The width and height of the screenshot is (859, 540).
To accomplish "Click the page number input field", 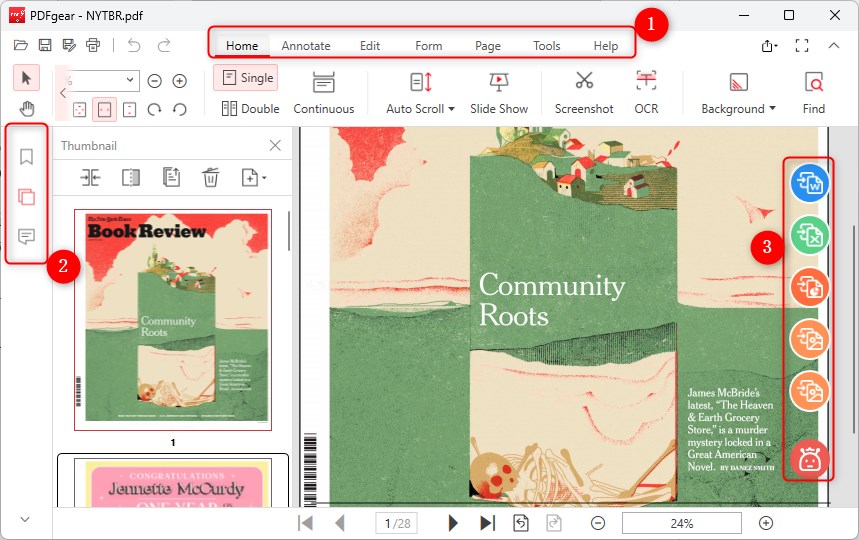I will [397, 524].
